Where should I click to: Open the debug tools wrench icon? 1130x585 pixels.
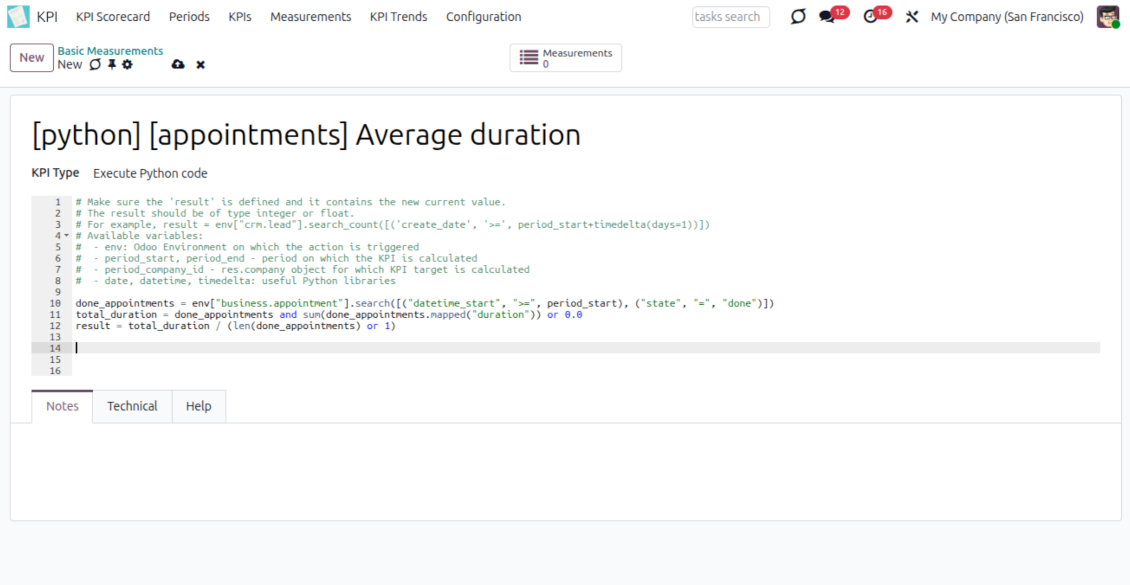click(x=911, y=17)
